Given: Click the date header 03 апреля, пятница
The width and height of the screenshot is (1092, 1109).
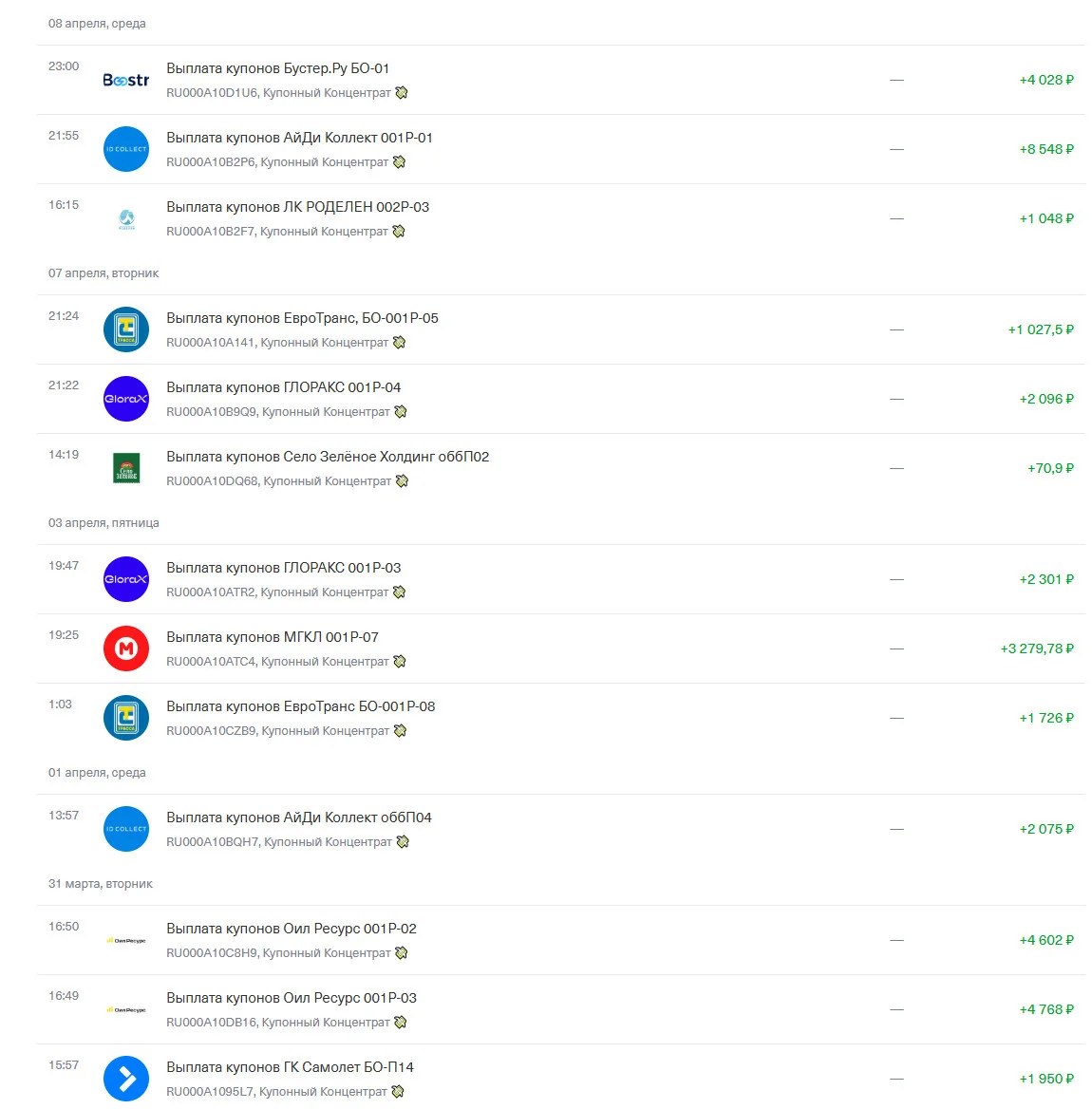Looking at the screenshot, I should tap(104, 522).
